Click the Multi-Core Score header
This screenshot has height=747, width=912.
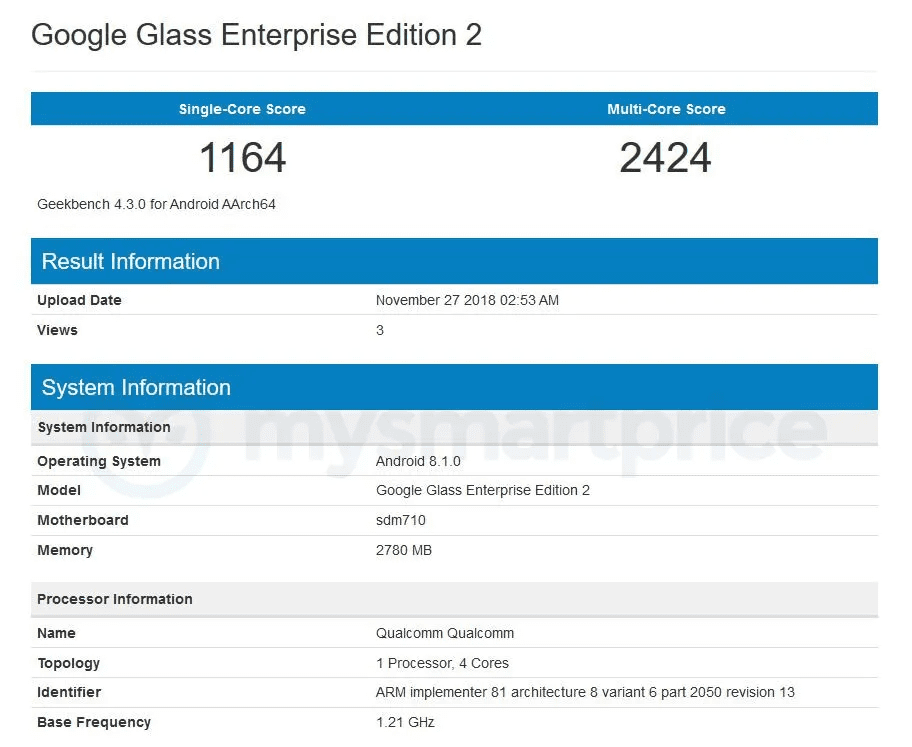pos(666,109)
